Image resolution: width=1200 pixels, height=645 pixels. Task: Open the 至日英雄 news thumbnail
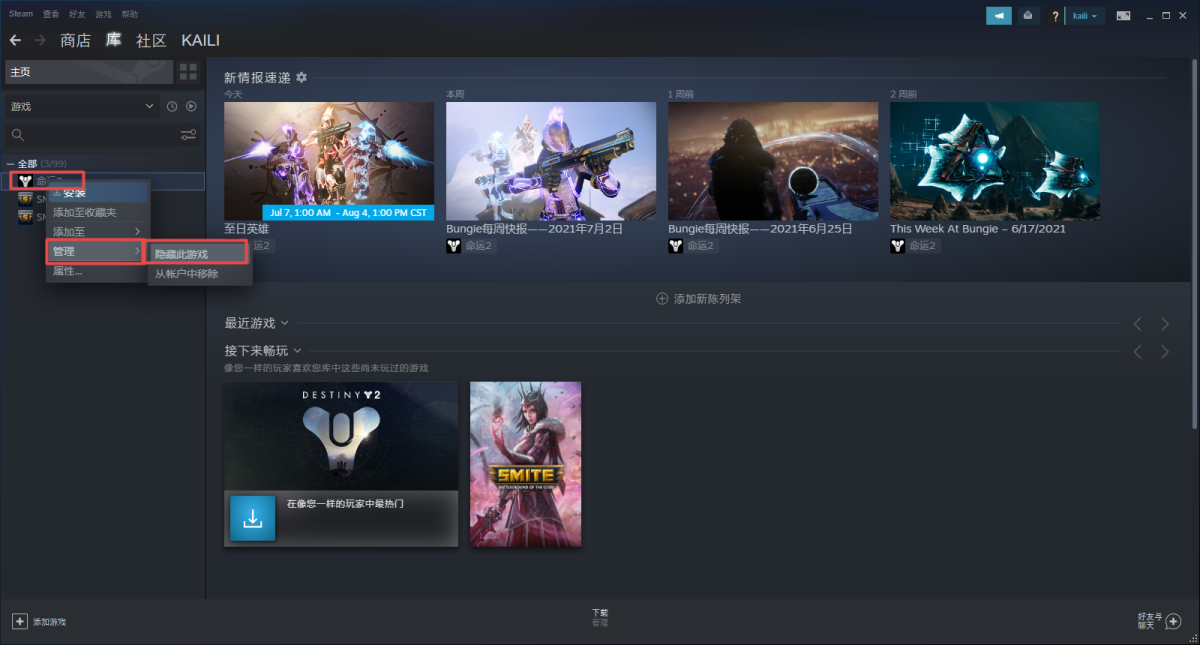click(329, 161)
